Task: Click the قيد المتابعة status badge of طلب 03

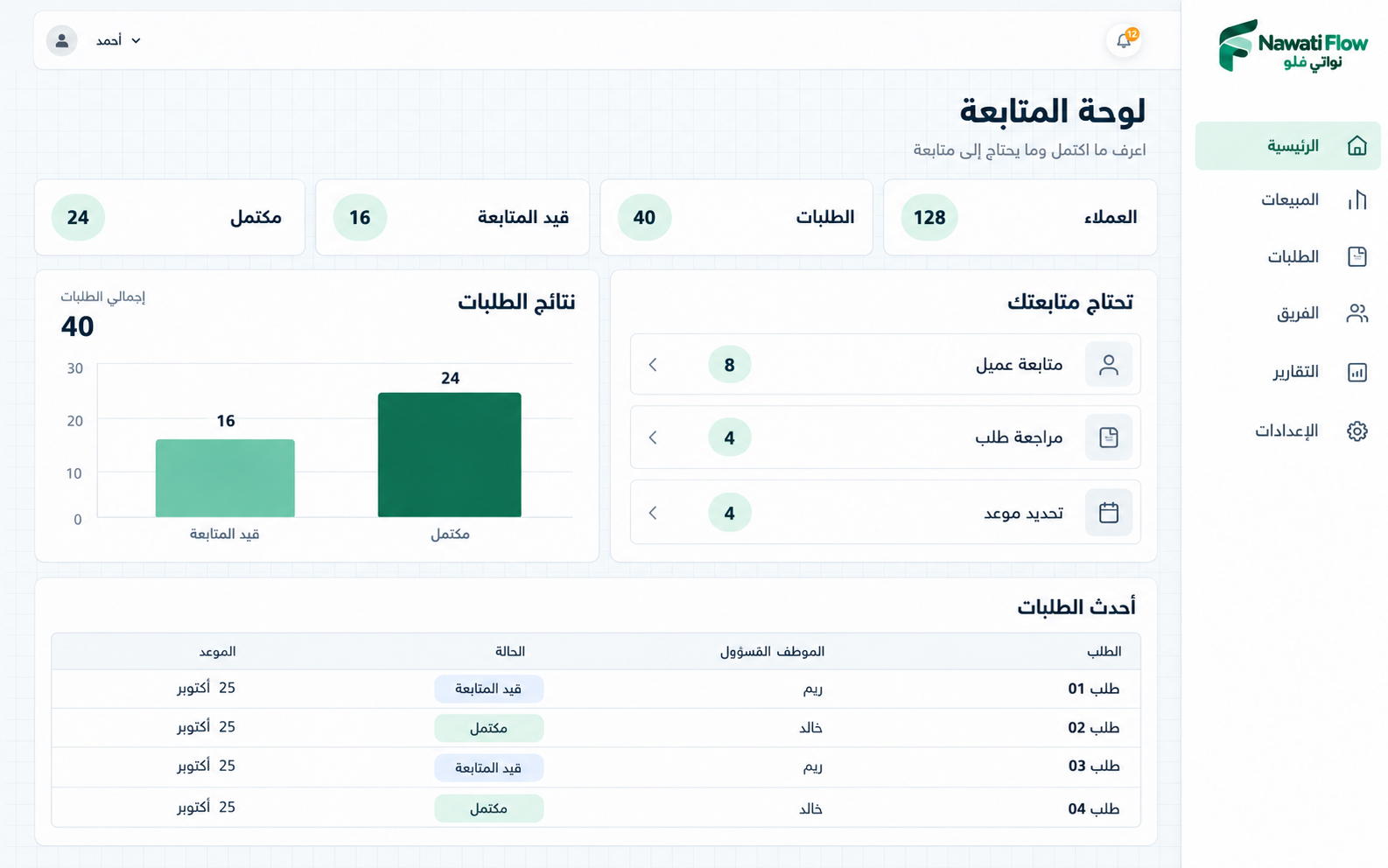Action: [x=488, y=767]
